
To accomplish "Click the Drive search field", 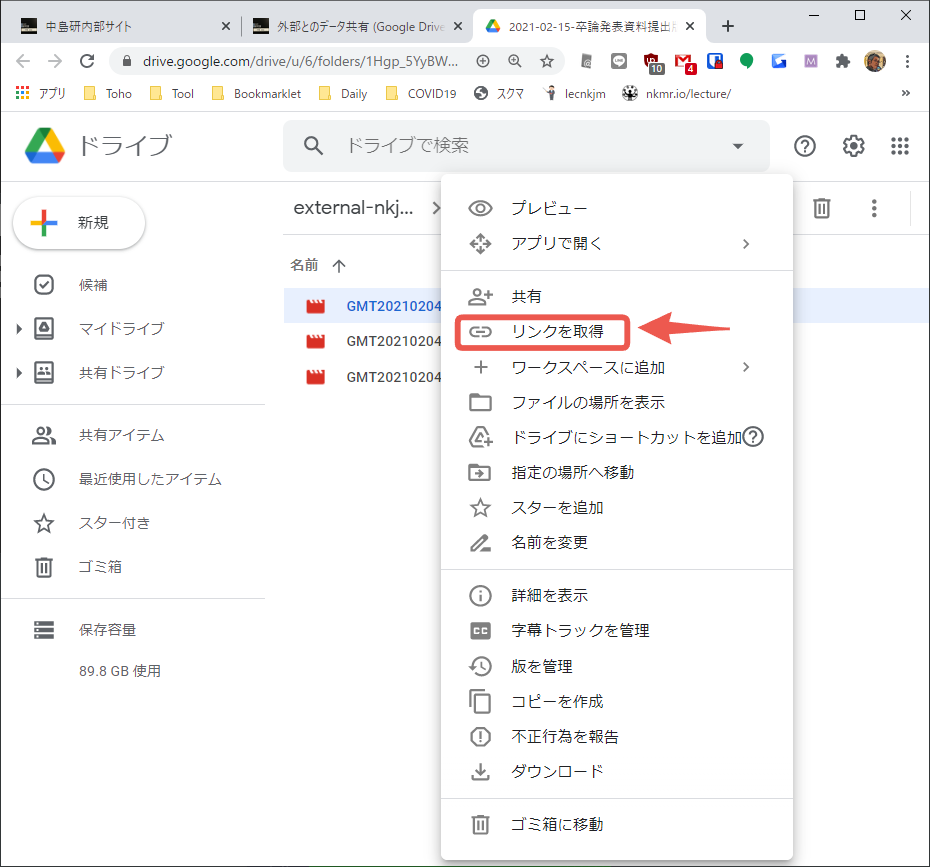I will tap(526, 146).
